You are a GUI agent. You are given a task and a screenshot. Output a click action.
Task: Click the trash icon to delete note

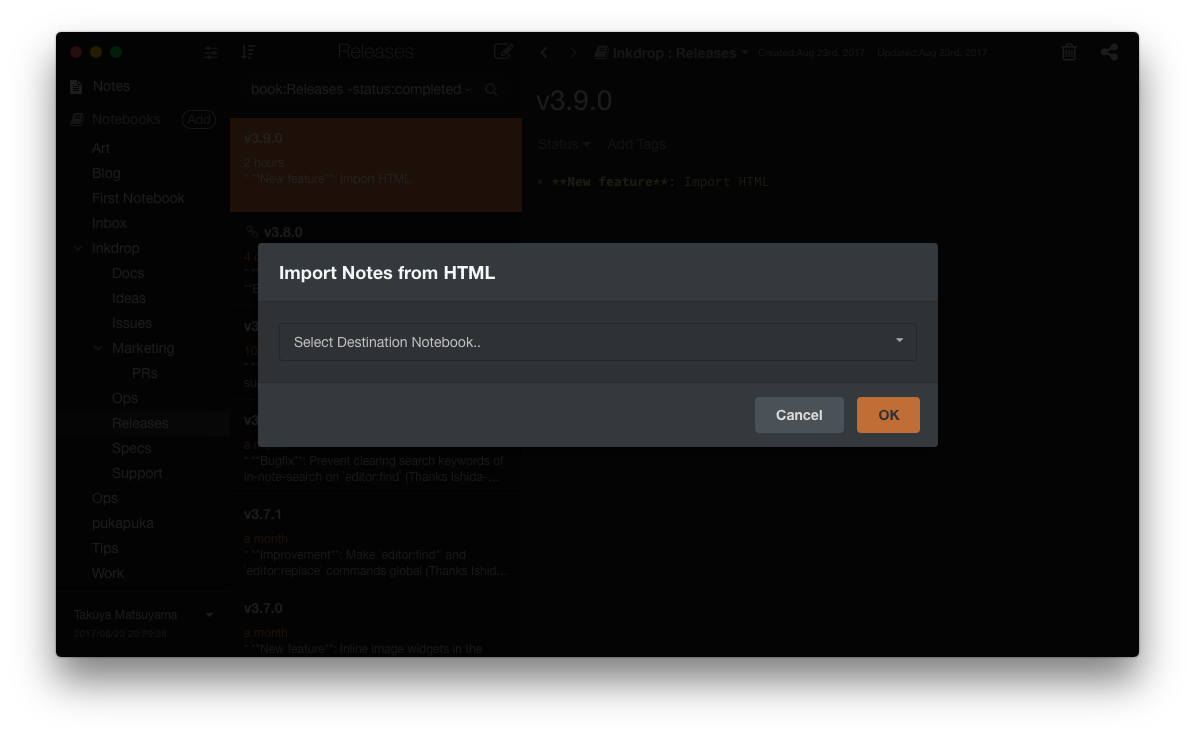[1069, 53]
